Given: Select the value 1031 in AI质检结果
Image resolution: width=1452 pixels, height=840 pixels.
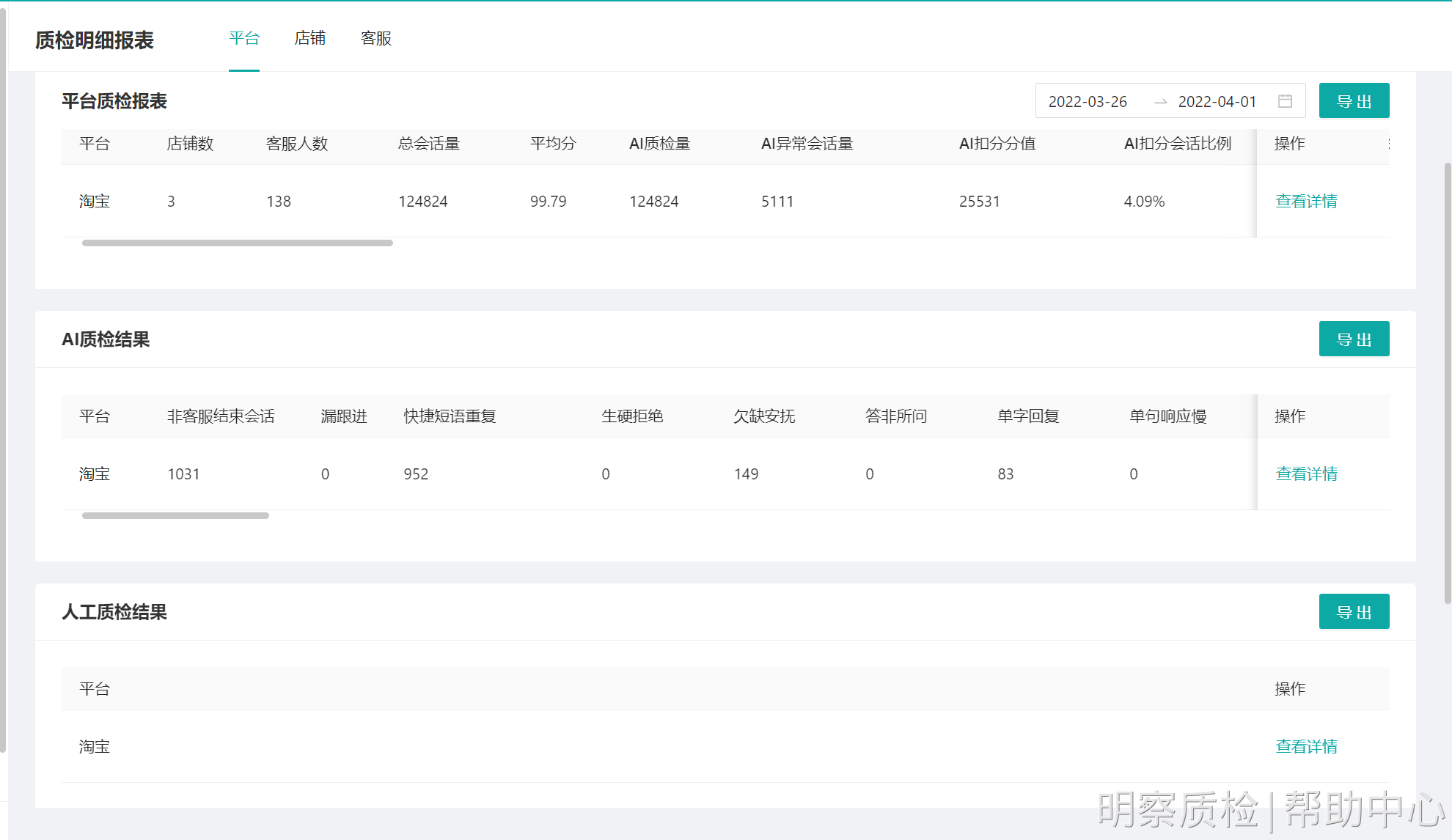Looking at the screenshot, I should (183, 474).
